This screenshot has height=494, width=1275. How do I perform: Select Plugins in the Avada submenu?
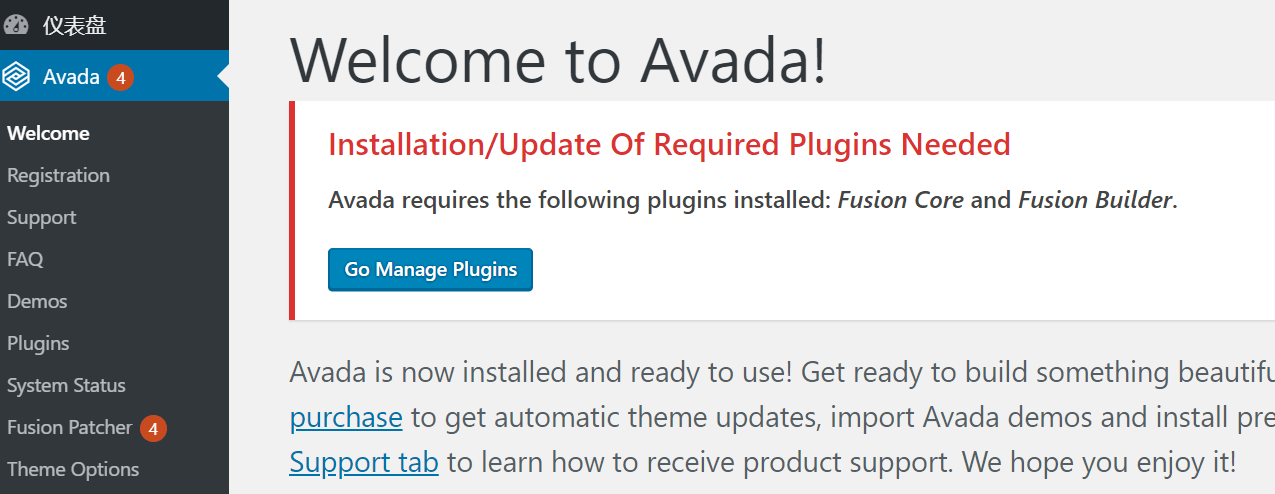[x=38, y=344]
